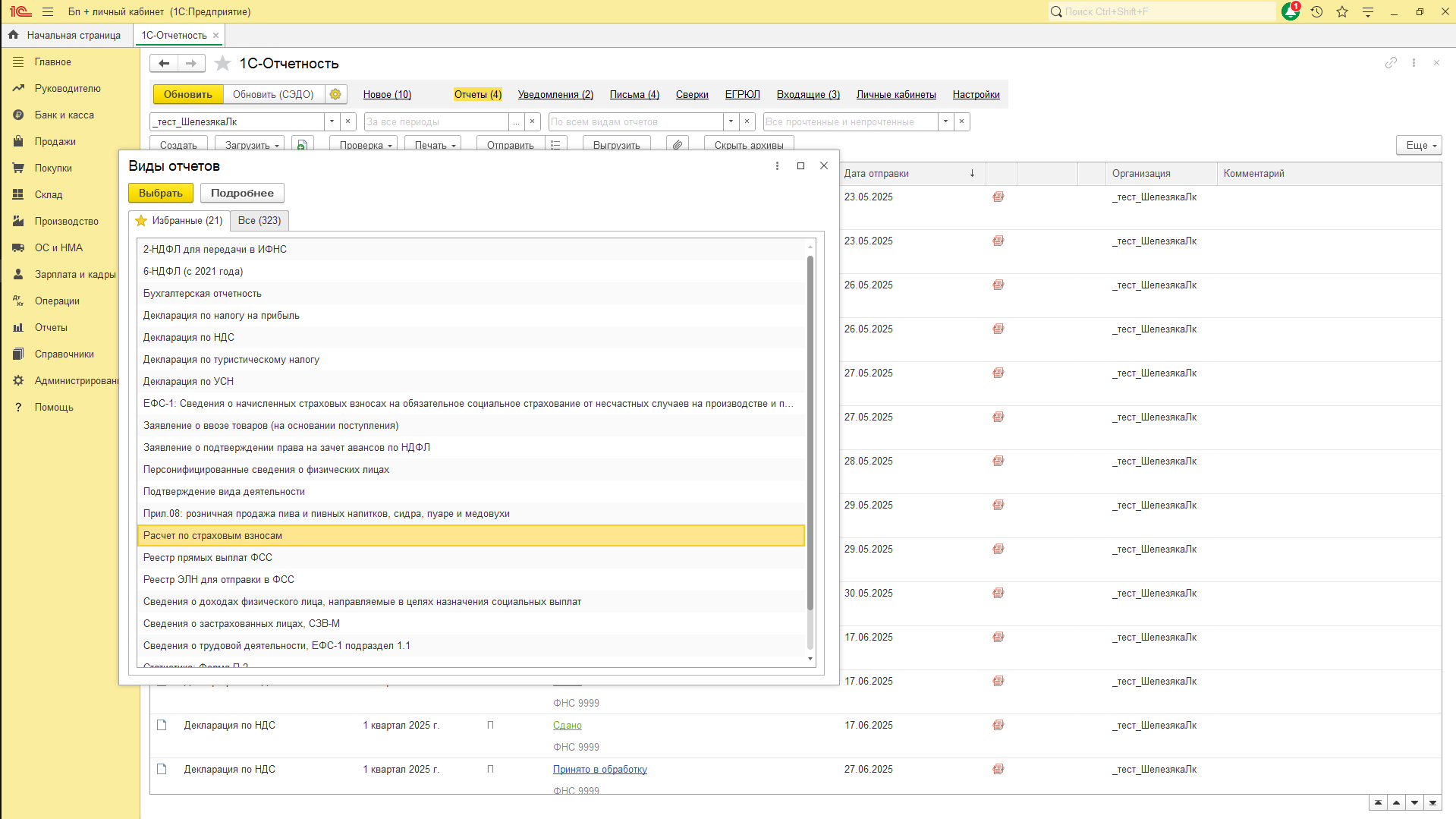Switch to the Избранные (21) tab

pyautogui.click(x=179, y=220)
